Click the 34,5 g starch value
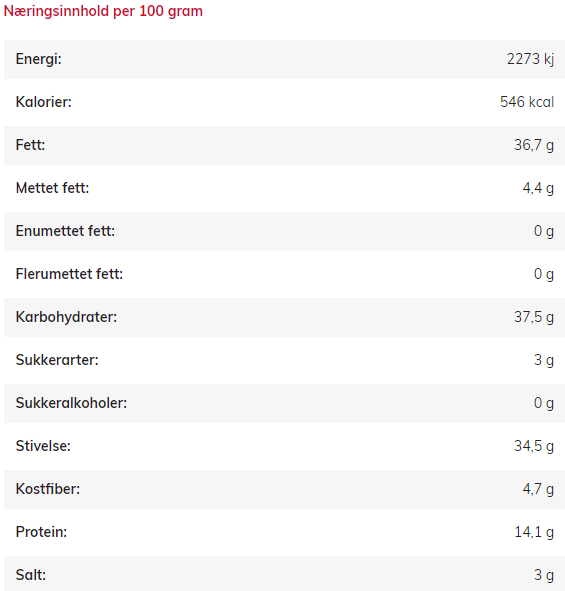The image size is (565, 591). 534,446
